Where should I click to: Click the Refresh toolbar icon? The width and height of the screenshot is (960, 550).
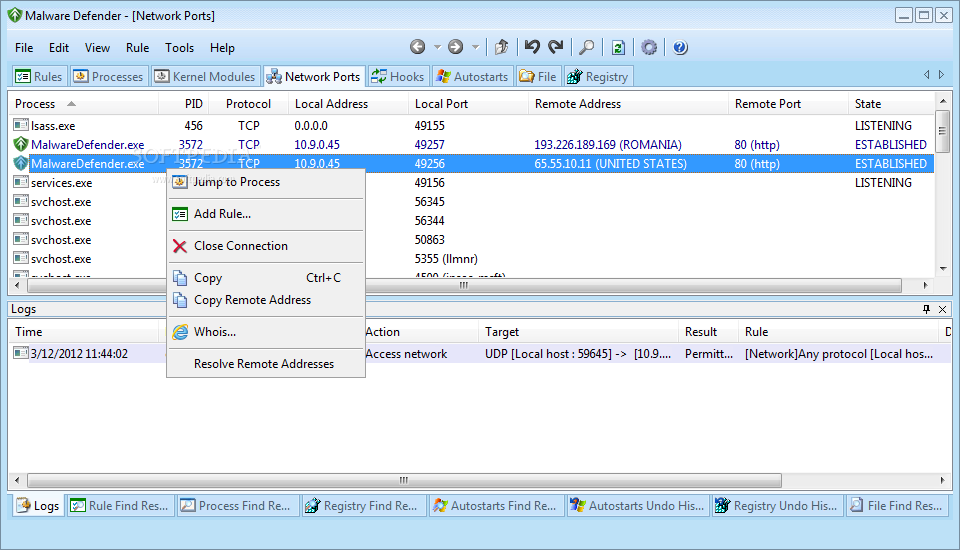618,47
